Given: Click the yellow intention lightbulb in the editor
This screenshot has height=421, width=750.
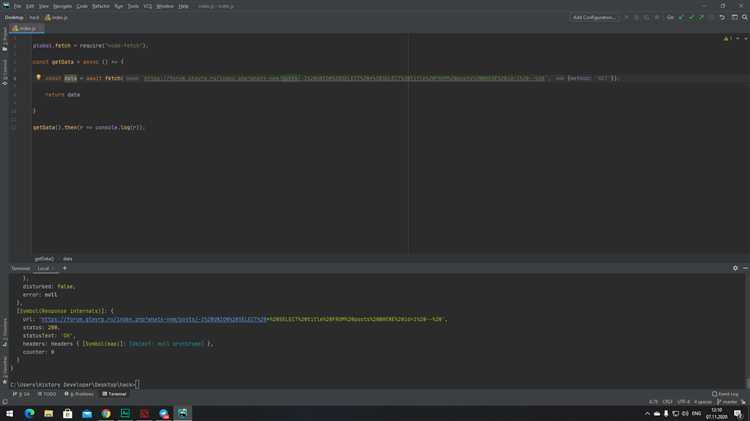Looking at the screenshot, I should (38, 77).
